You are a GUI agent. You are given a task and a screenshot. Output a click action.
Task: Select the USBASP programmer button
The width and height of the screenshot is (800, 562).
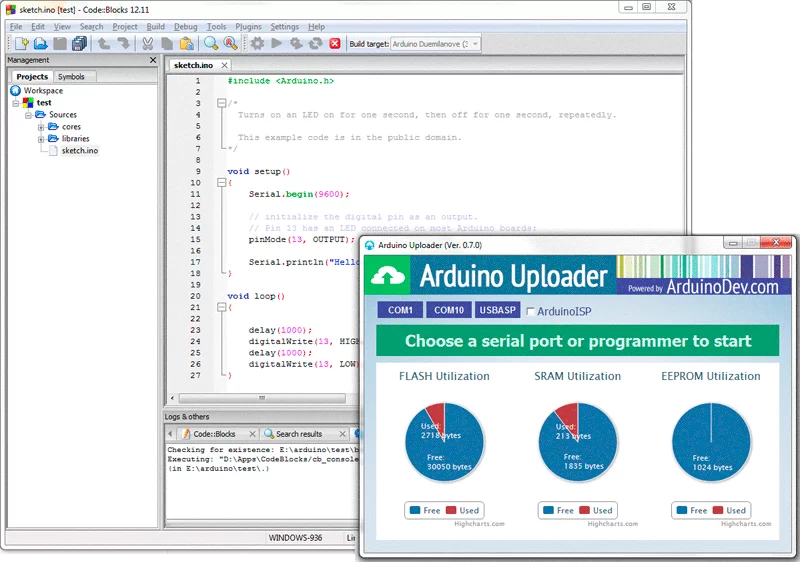point(497,310)
